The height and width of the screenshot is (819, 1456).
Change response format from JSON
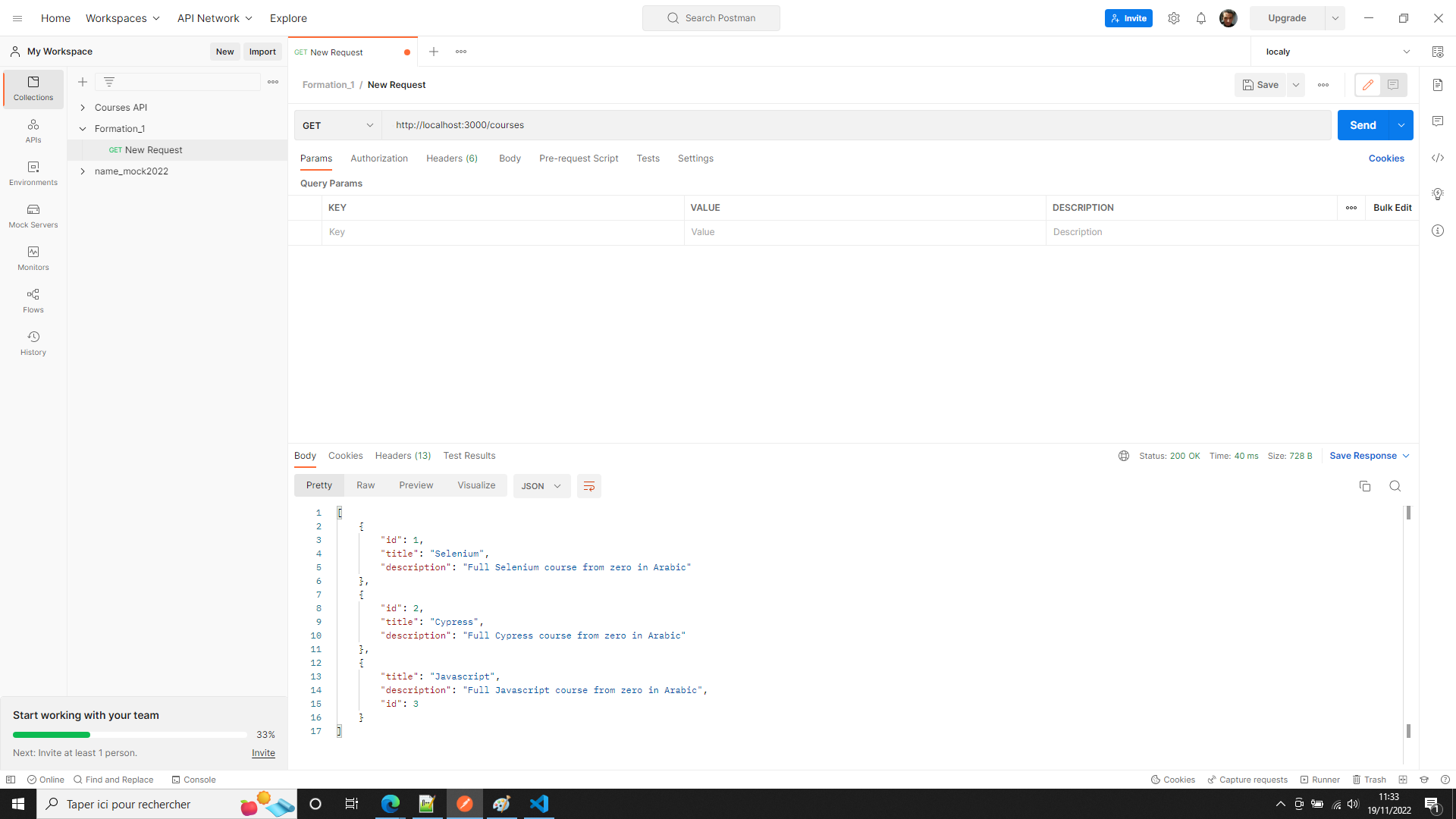(541, 486)
